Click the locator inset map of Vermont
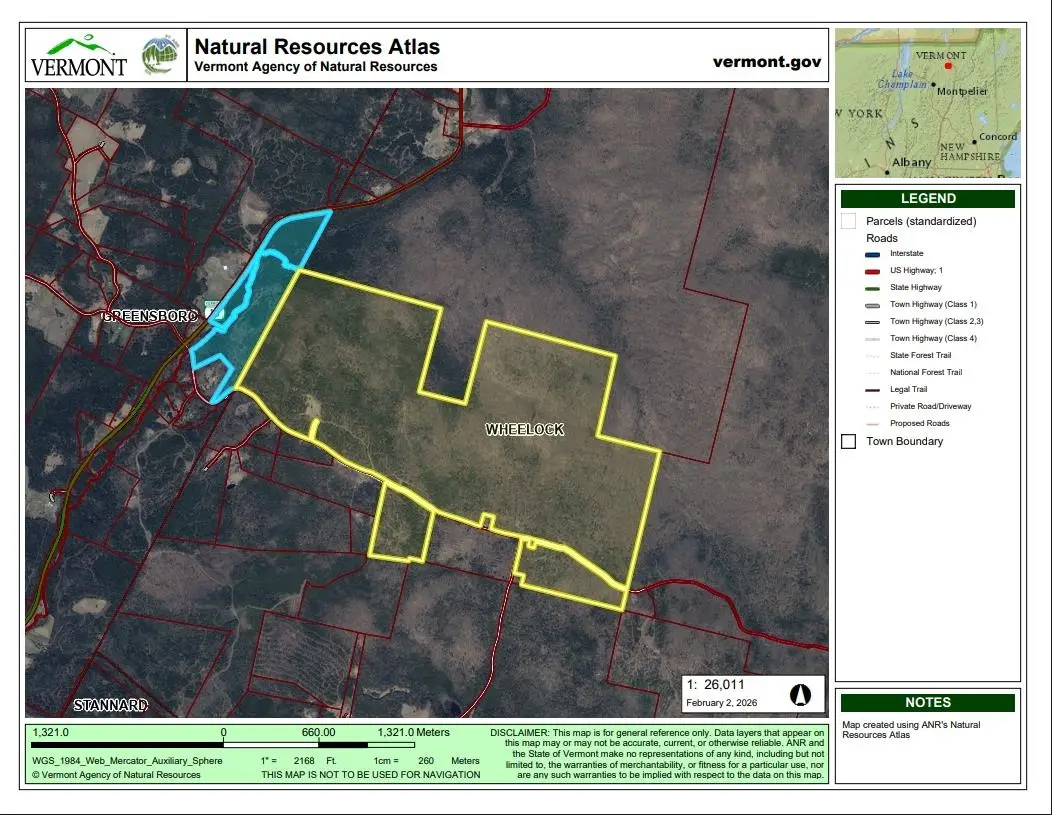 pos(927,103)
